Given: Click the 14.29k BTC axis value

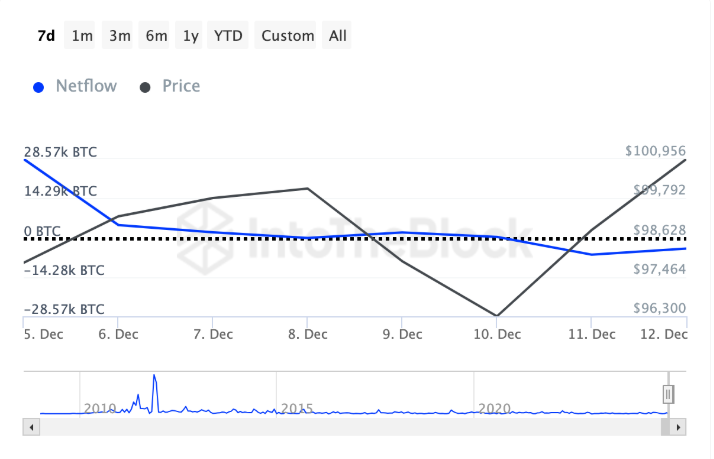Looking at the screenshot, I should click(60, 191).
